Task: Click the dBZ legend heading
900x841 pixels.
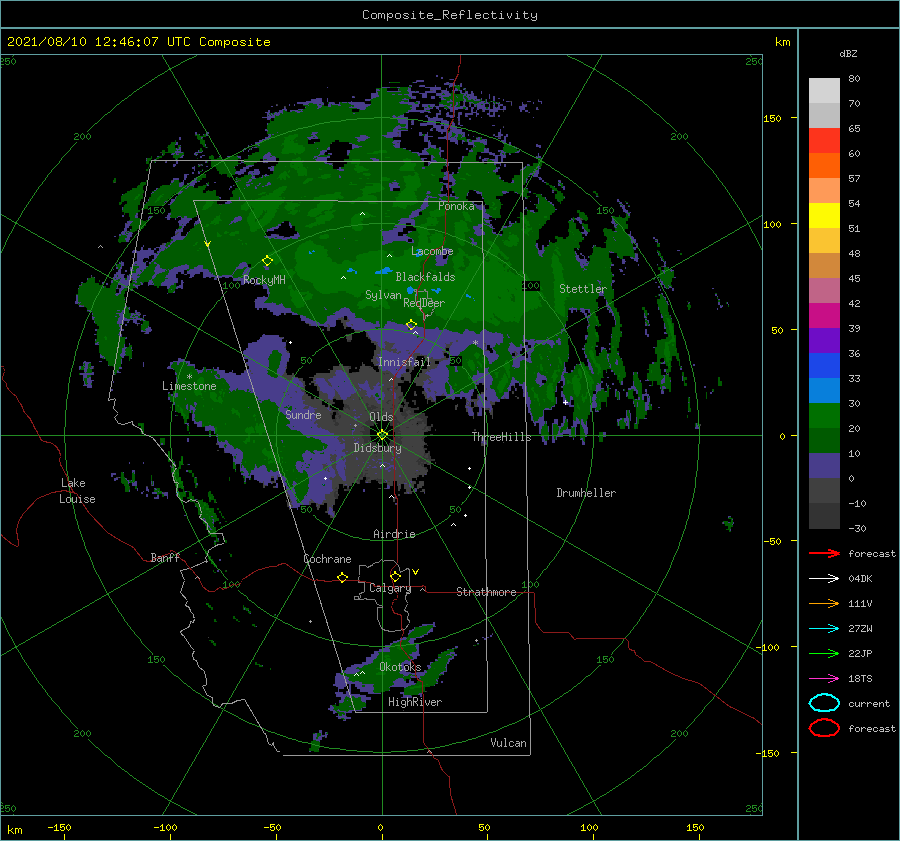Action: [x=848, y=53]
